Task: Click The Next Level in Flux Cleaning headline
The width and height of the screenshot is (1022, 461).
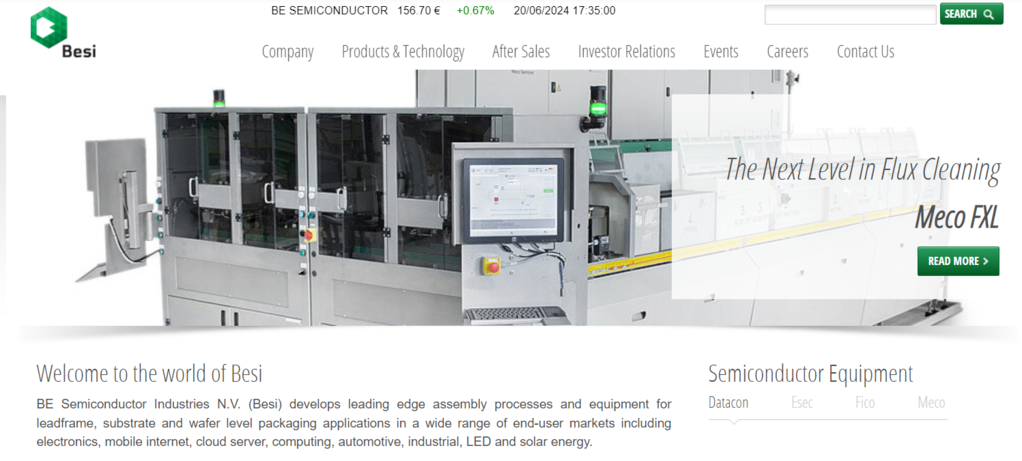Action: click(x=862, y=170)
